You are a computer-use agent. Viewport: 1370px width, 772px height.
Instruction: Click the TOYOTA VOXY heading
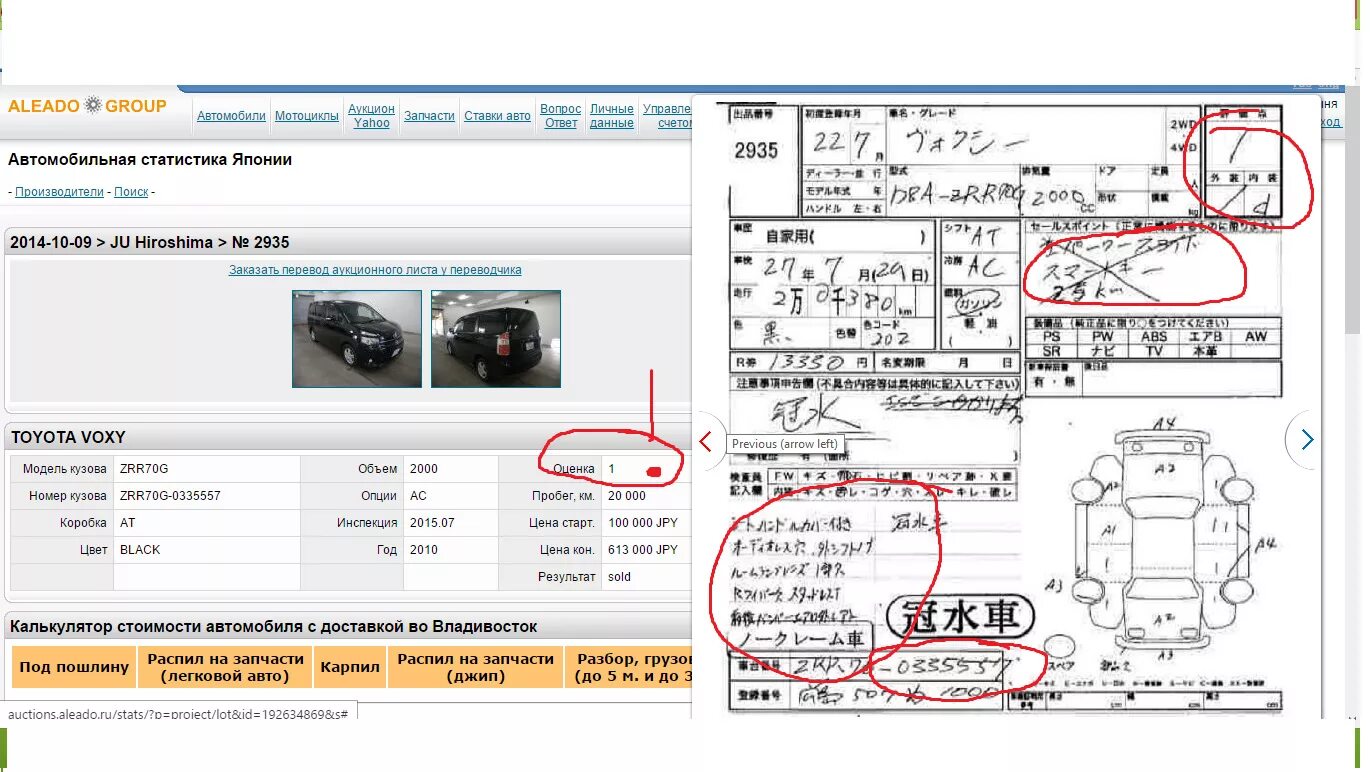point(68,438)
